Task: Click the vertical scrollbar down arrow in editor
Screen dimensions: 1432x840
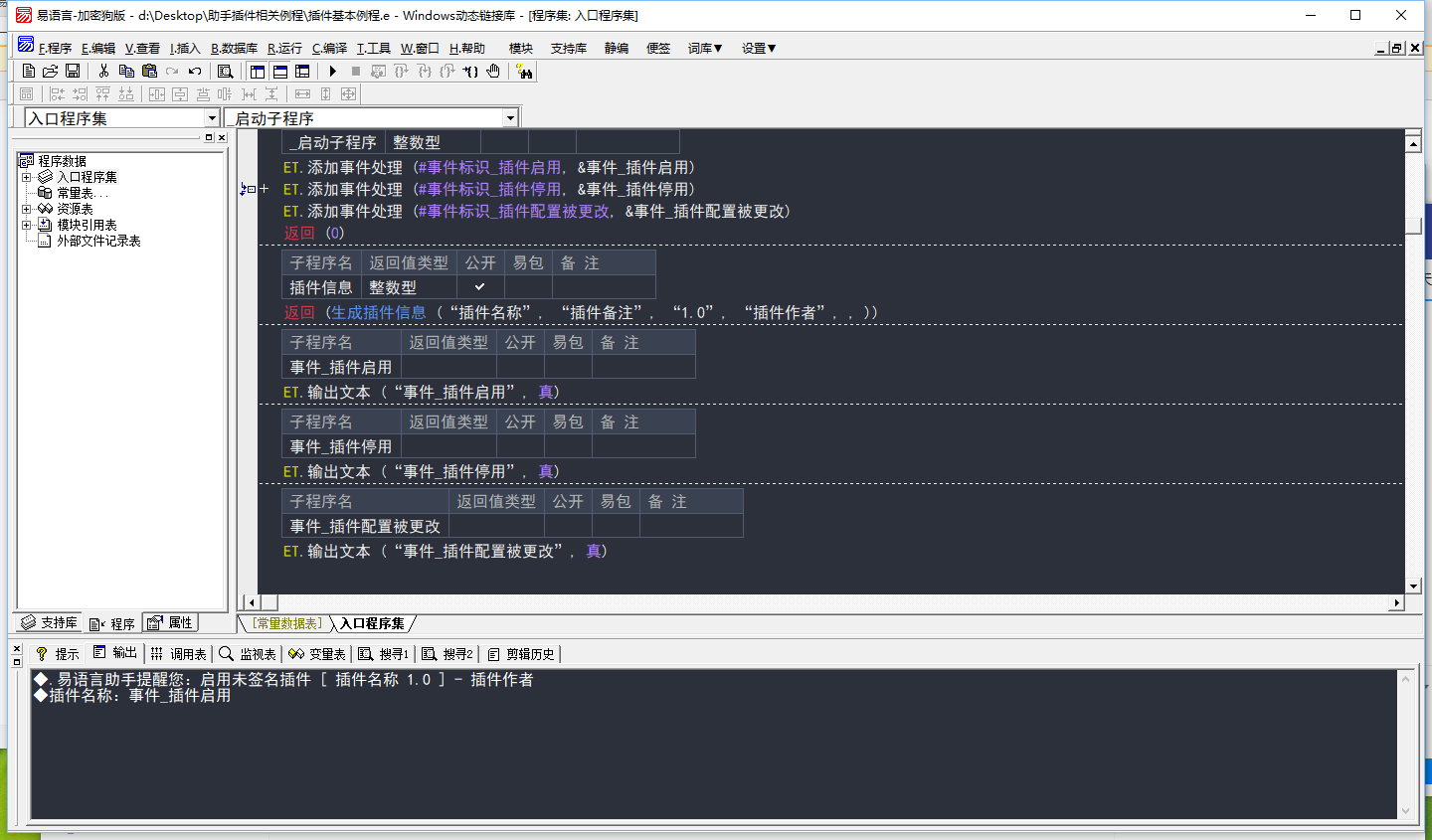Action: click(x=1413, y=587)
